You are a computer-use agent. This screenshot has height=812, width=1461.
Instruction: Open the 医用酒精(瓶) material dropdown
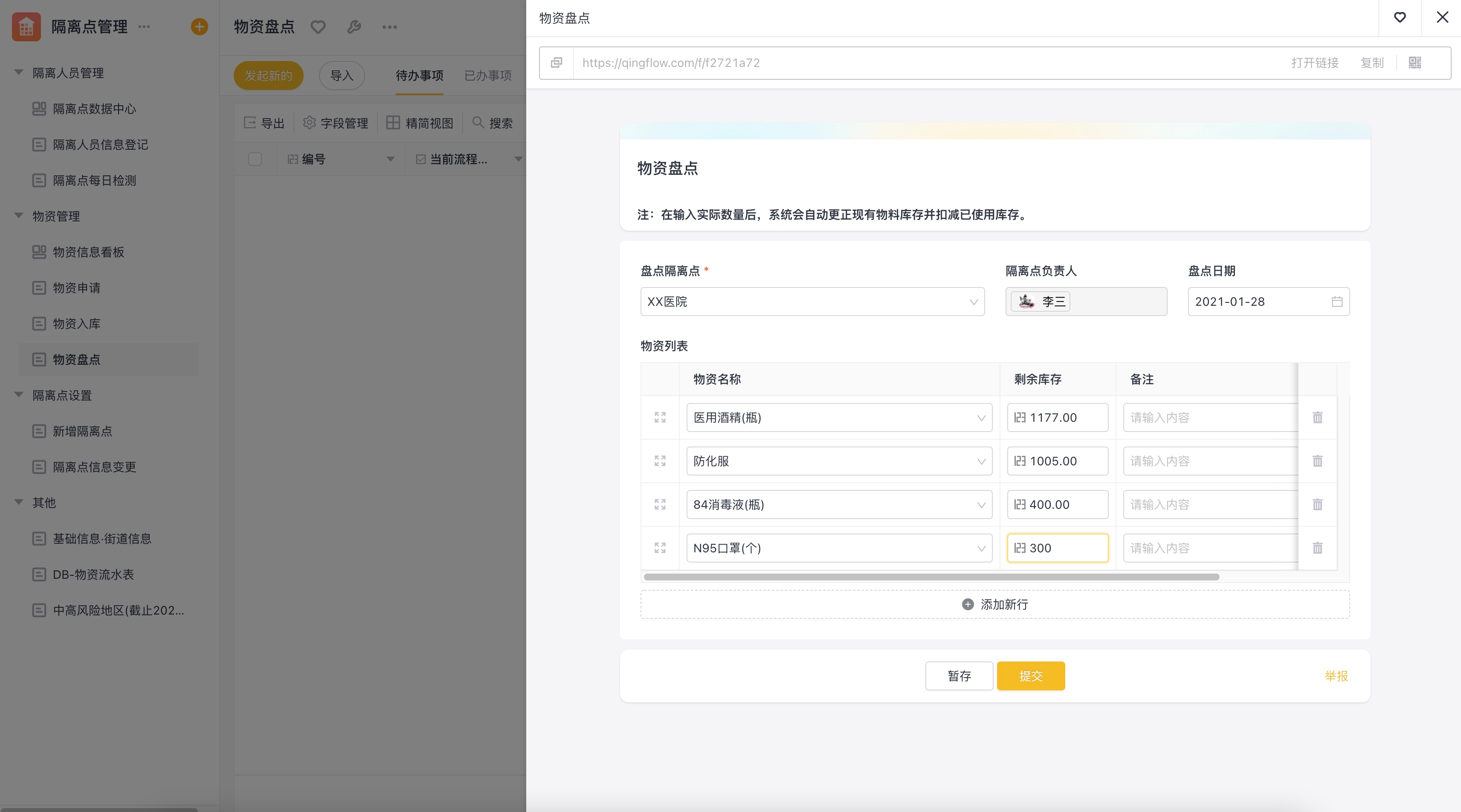pos(838,418)
